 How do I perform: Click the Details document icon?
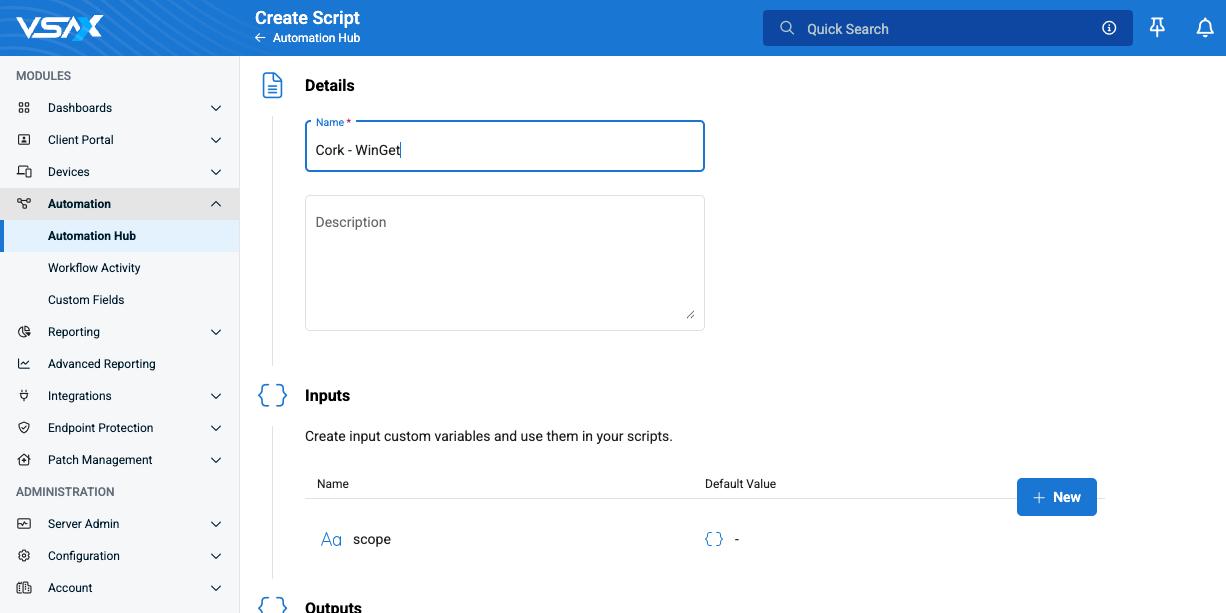(272, 86)
